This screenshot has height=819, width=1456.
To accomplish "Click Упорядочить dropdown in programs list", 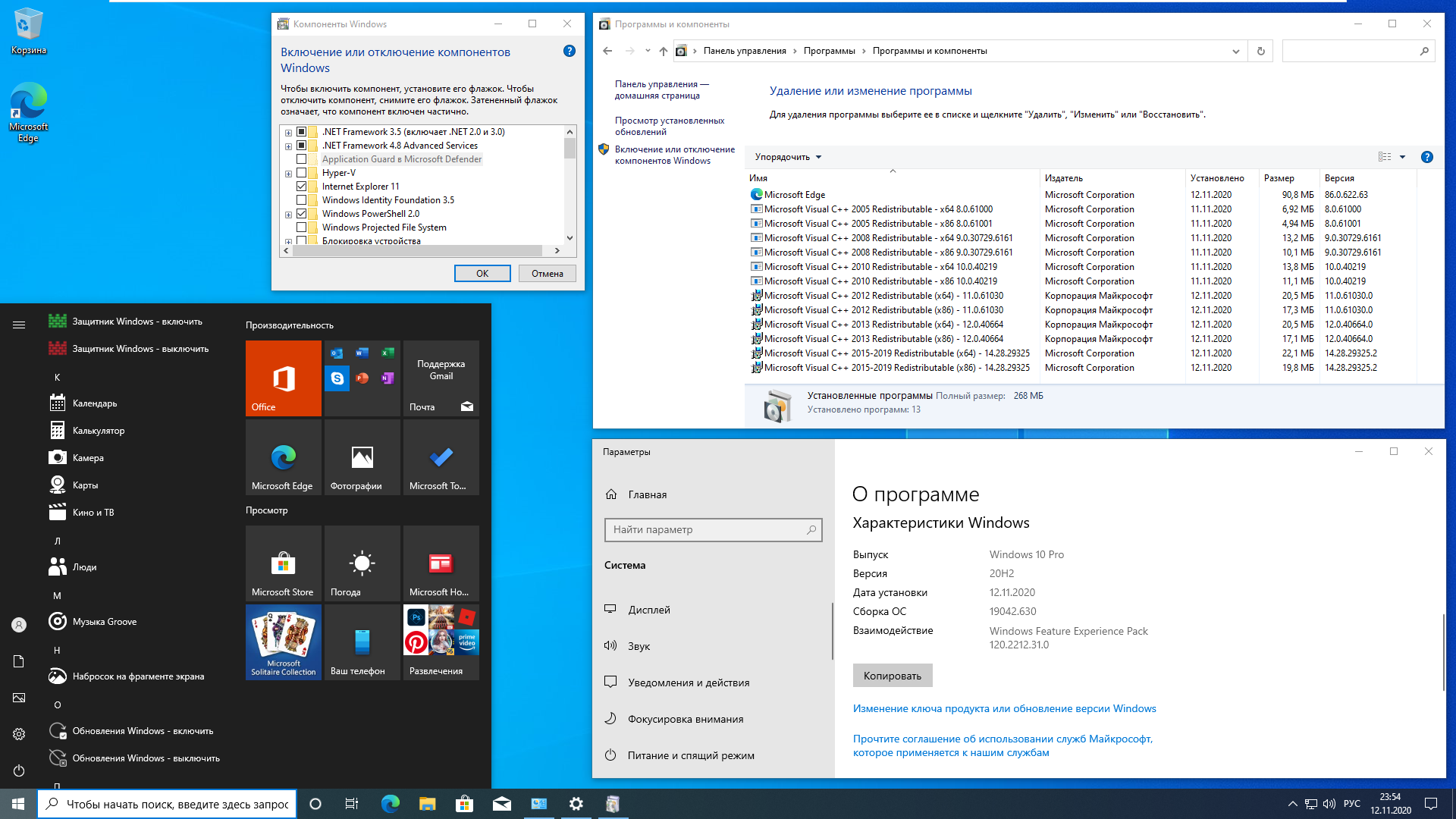I will [x=786, y=156].
